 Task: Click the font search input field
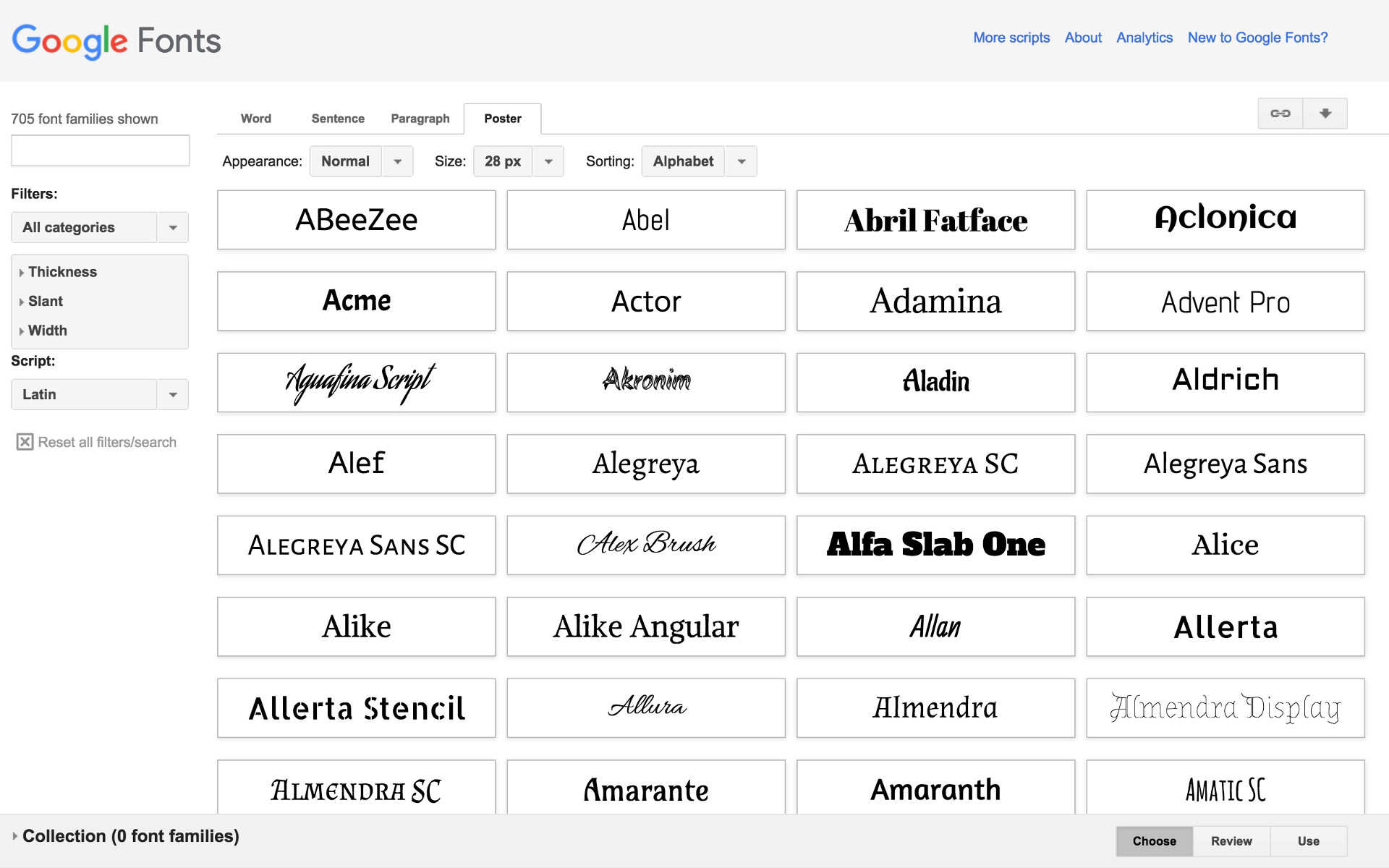click(x=100, y=150)
